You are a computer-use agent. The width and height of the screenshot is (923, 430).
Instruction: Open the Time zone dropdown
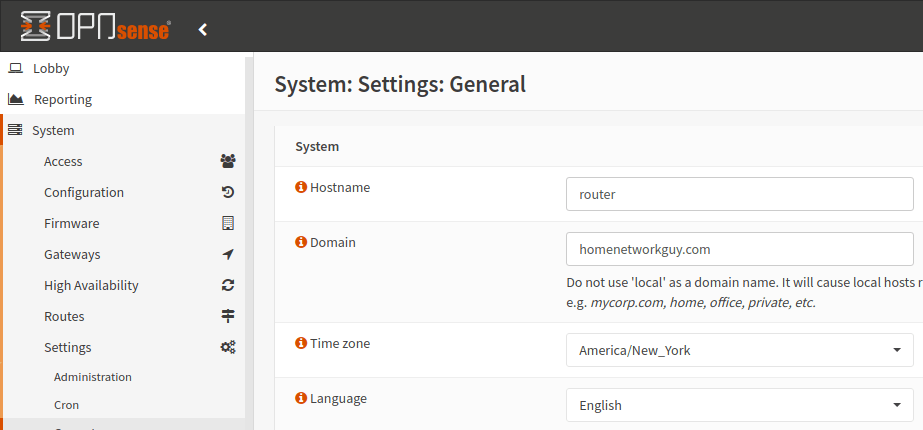(x=739, y=350)
